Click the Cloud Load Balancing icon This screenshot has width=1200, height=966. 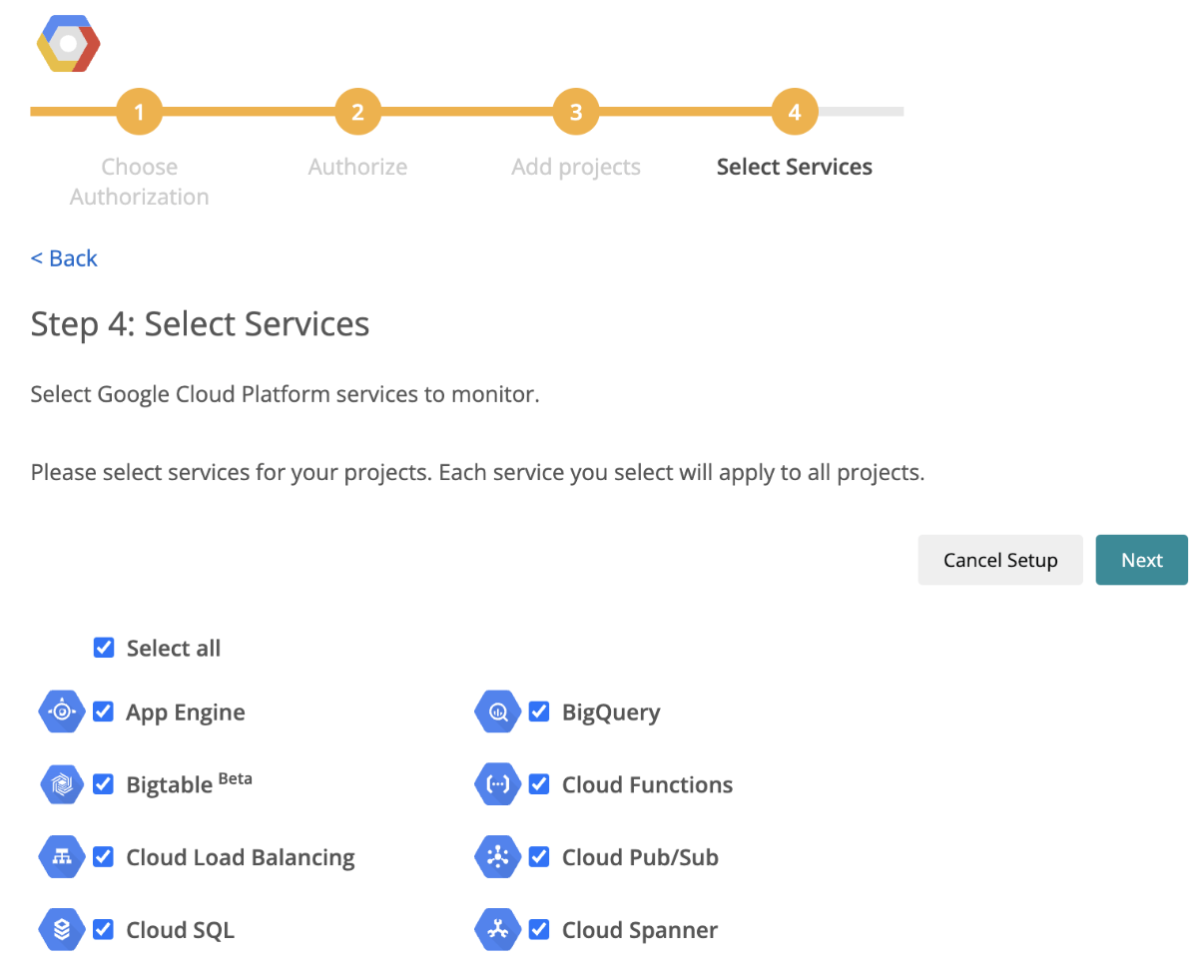[62, 857]
